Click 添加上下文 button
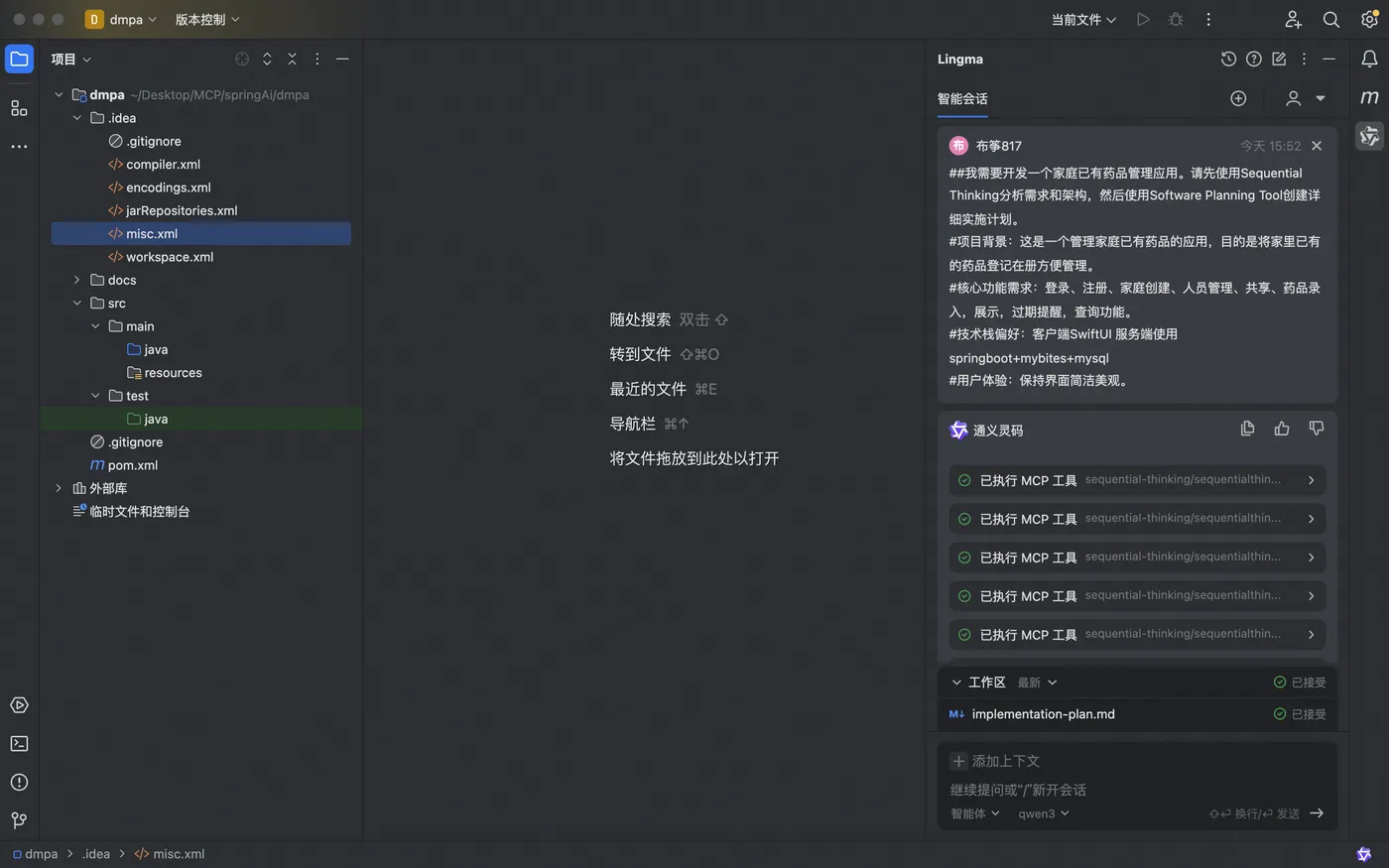1389x868 pixels. coord(995,761)
